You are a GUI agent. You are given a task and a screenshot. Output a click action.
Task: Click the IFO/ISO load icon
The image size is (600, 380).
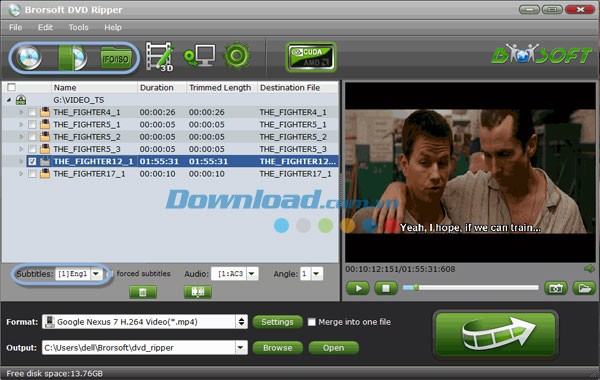pos(116,58)
